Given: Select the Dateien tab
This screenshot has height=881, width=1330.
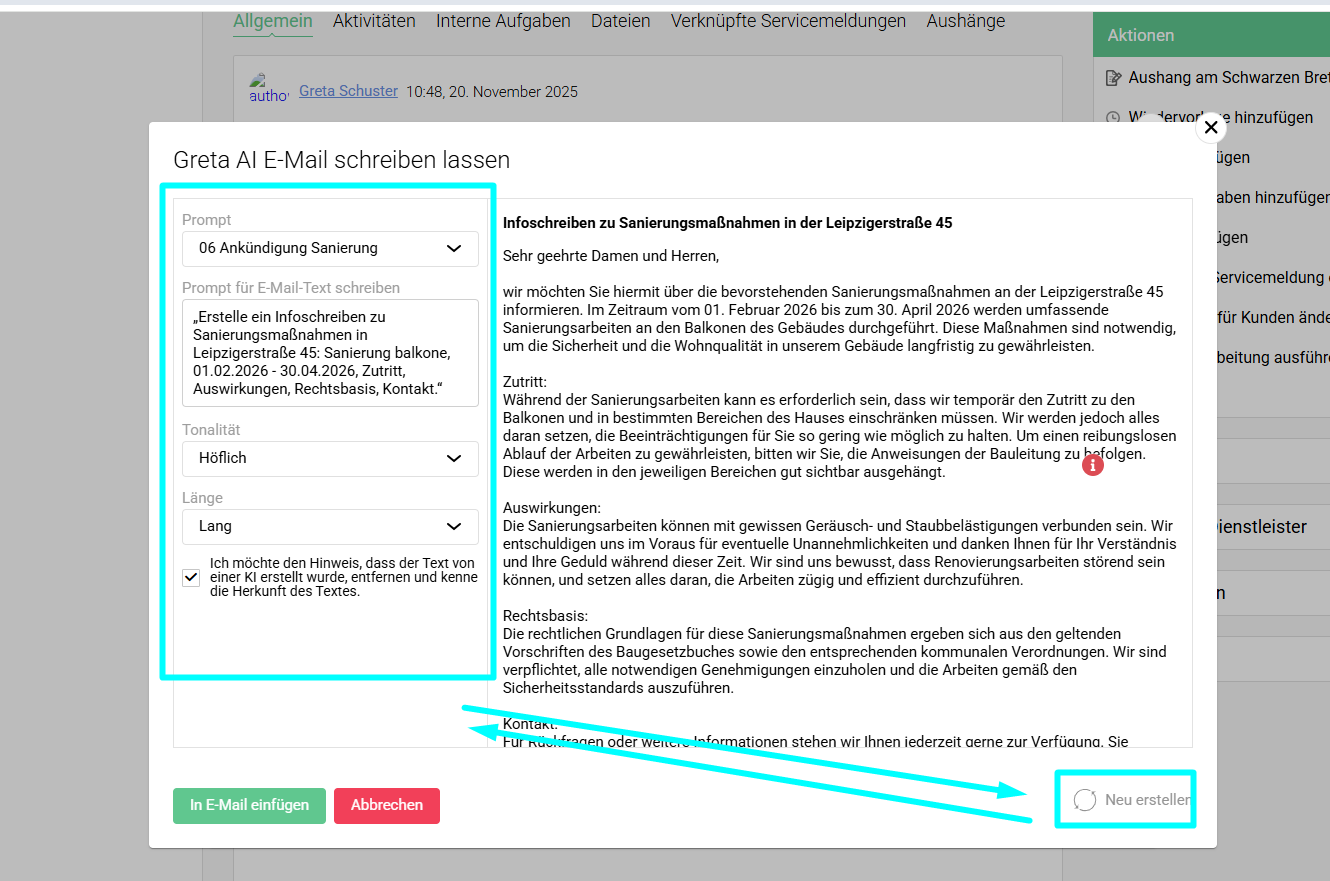Looking at the screenshot, I should 620,21.
